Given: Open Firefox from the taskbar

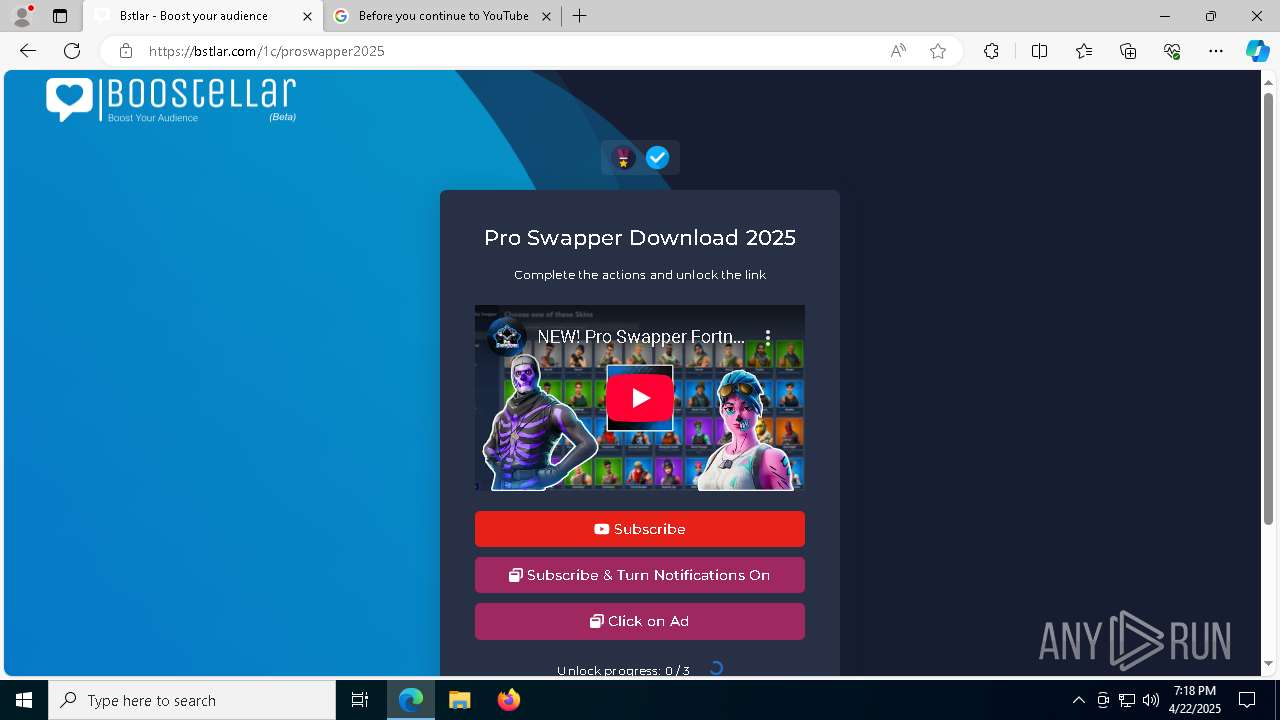Looking at the screenshot, I should [508, 700].
